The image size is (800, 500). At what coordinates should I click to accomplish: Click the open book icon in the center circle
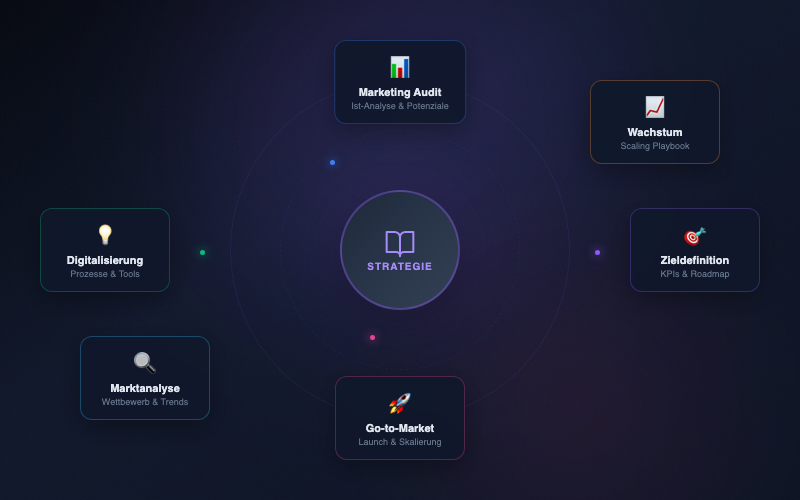tap(400, 243)
